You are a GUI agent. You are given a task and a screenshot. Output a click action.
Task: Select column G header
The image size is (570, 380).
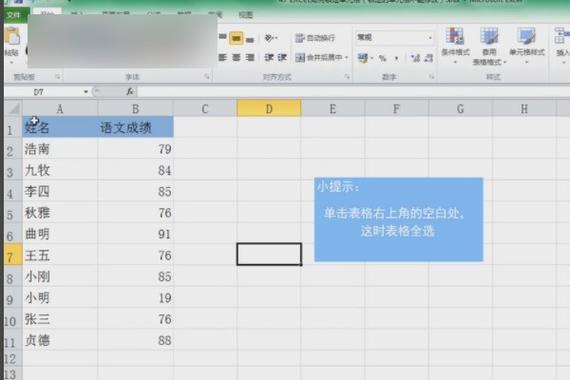point(460,108)
